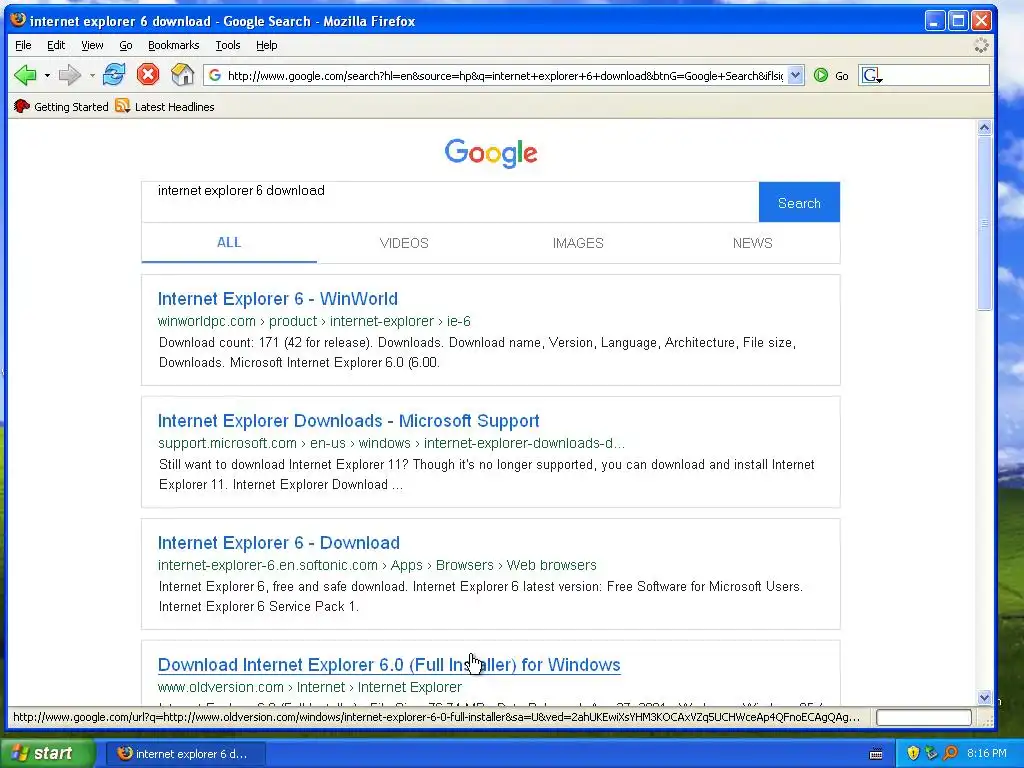The image size is (1024, 768).
Task: Open the Tools menu
Action: coord(228,45)
